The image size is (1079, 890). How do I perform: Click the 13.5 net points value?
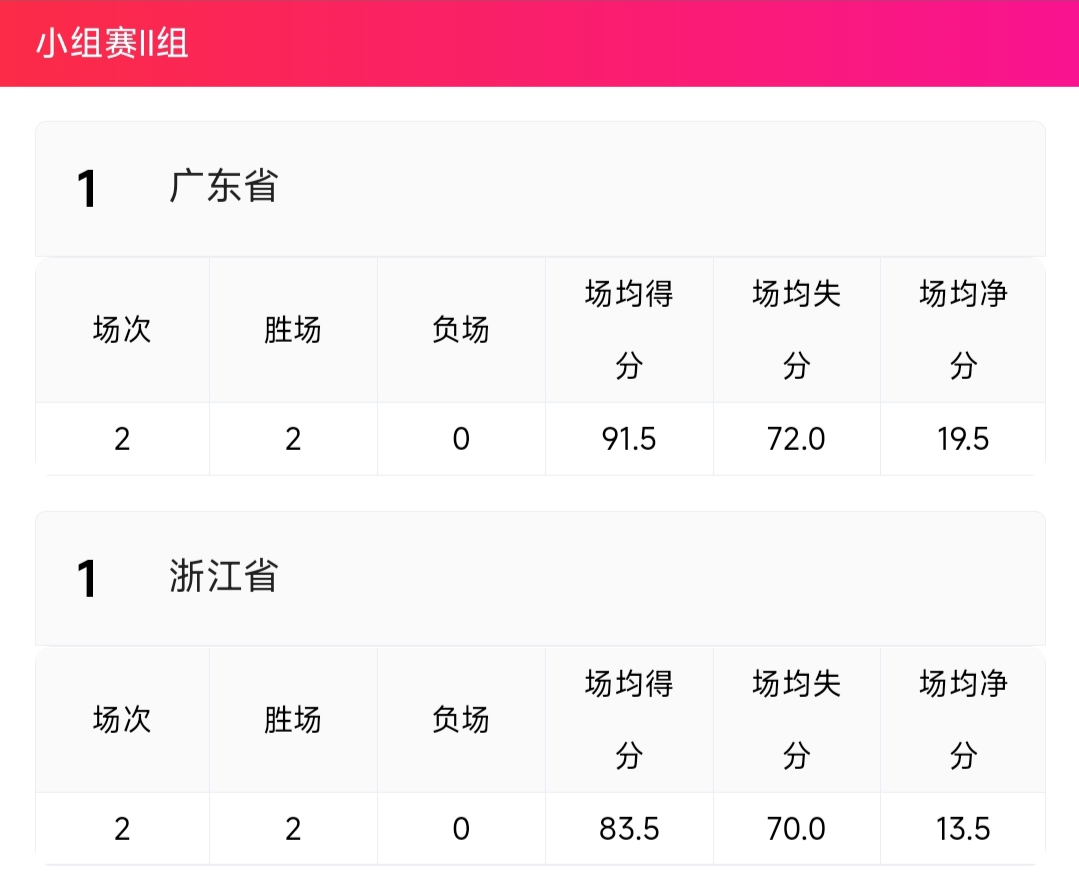[963, 829]
